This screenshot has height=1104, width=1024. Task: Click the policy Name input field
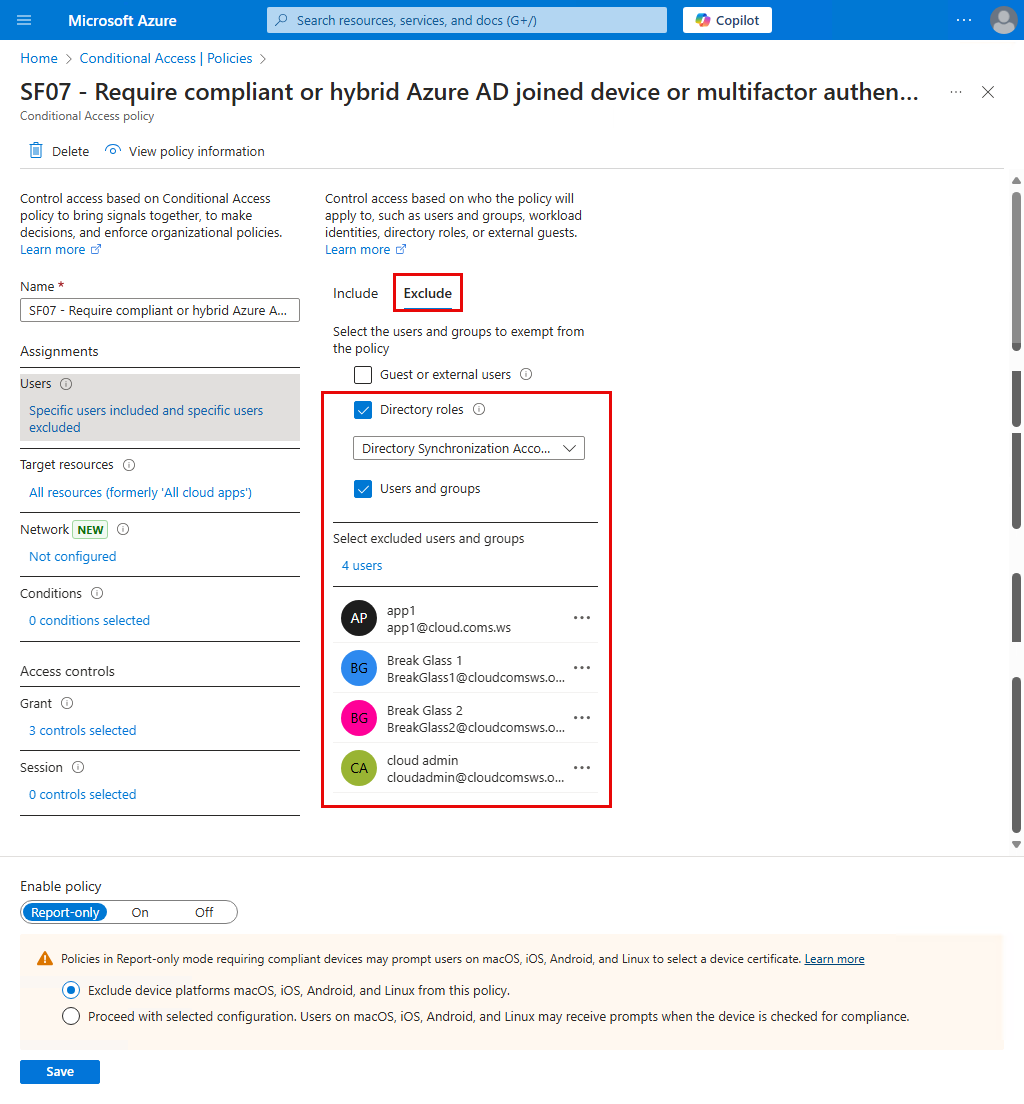160,310
